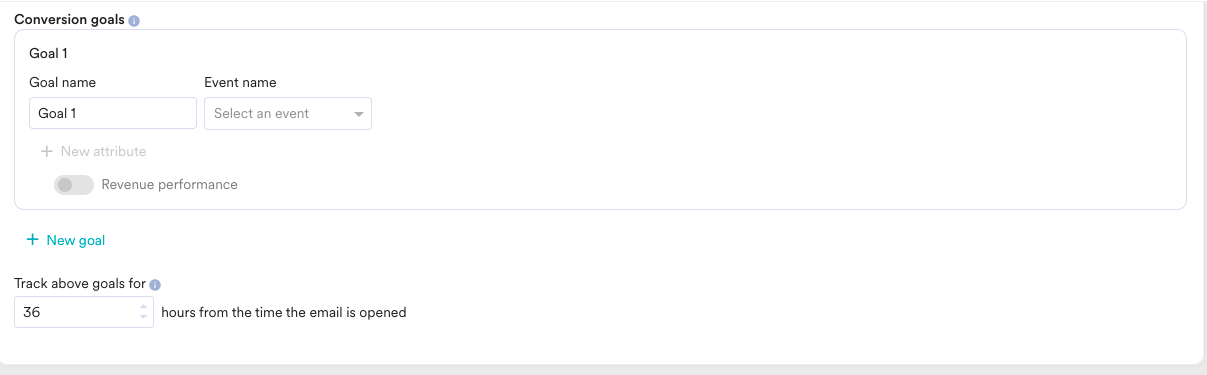Click the New attribute button text
This screenshot has height=375, width=1207.
point(103,152)
